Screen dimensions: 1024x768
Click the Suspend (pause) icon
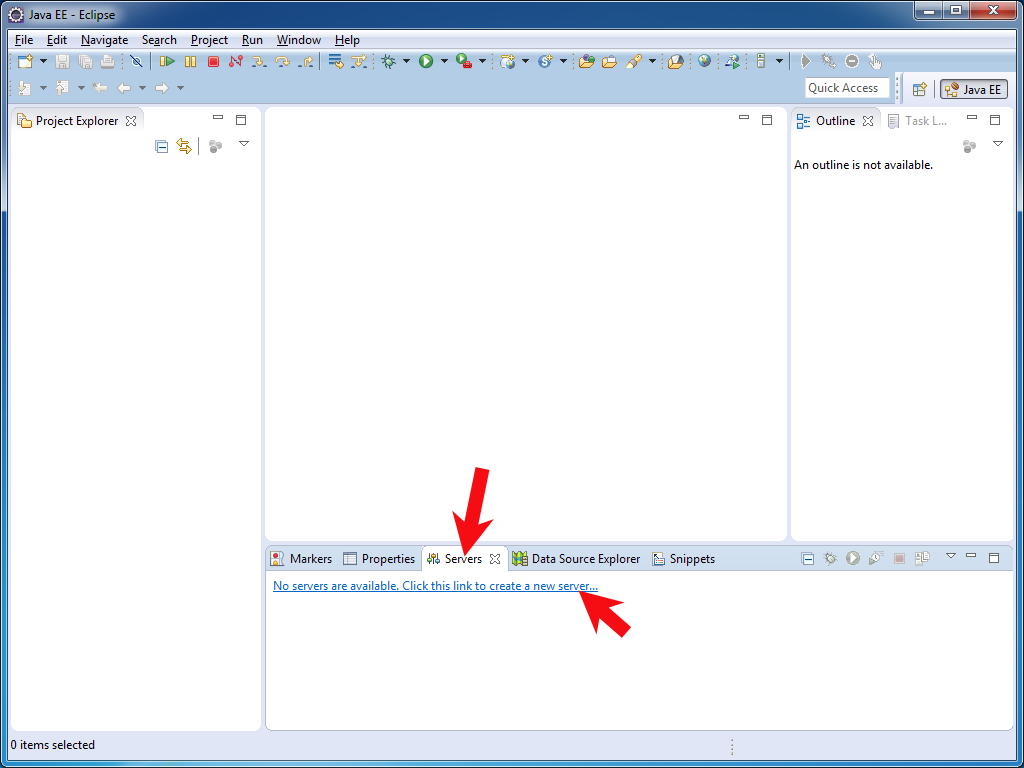(190, 61)
